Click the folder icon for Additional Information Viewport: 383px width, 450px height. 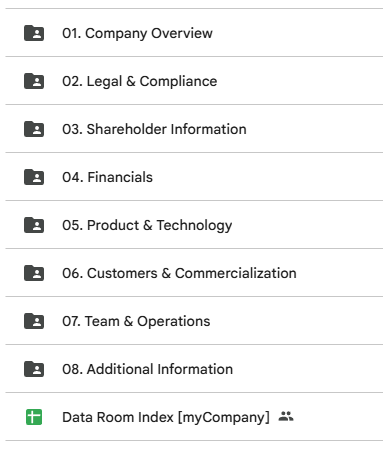[x=34, y=369]
